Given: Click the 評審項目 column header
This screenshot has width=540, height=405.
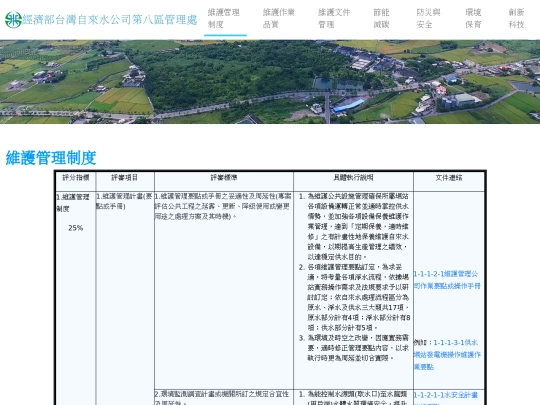Looking at the screenshot, I should point(124,178).
